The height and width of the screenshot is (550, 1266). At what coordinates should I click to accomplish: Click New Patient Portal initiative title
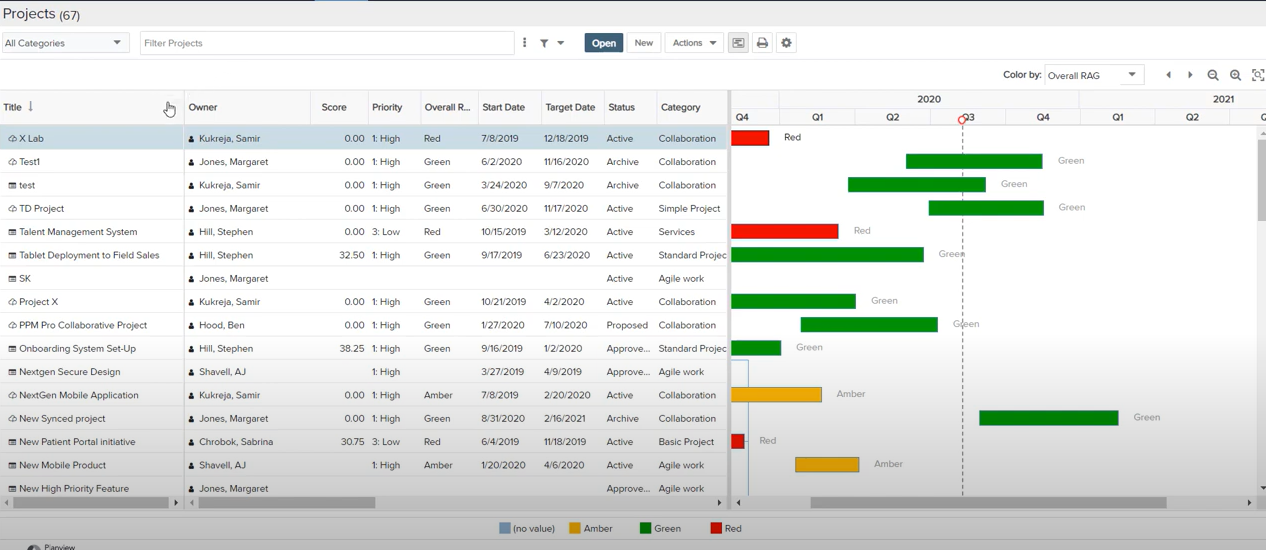(77, 442)
